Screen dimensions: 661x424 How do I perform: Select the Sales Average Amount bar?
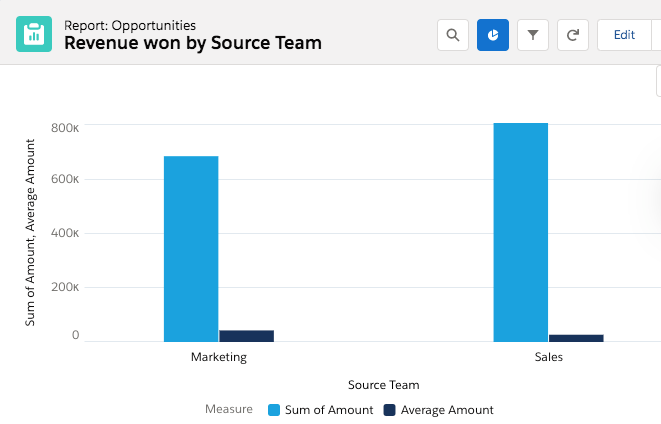coord(576,338)
